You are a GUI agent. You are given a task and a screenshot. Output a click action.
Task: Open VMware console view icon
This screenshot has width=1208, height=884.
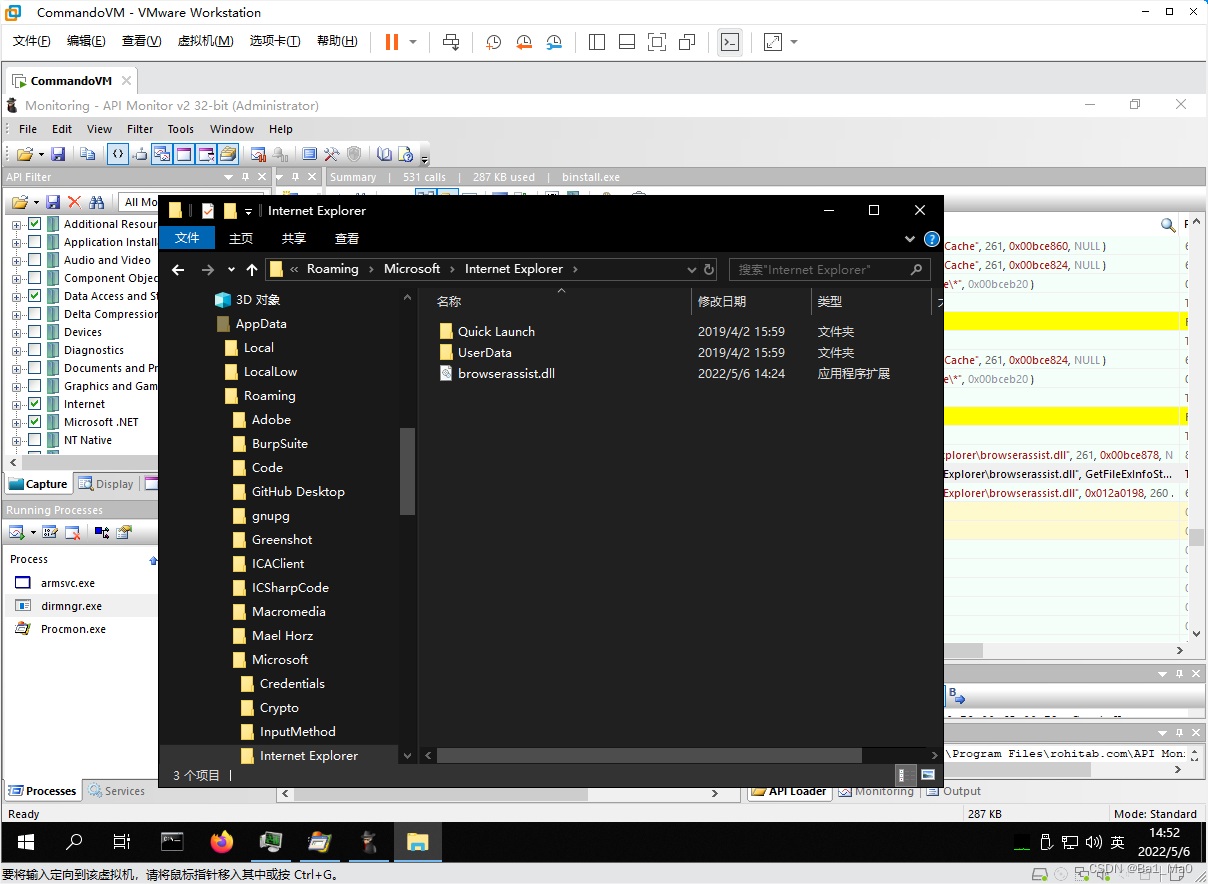click(730, 41)
